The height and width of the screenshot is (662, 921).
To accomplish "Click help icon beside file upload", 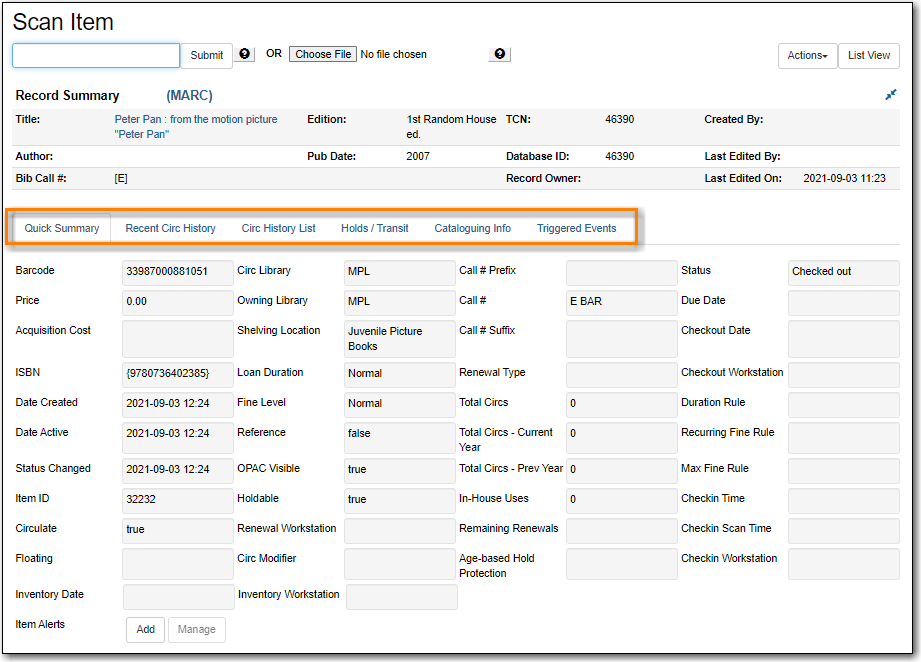I will 499,54.
